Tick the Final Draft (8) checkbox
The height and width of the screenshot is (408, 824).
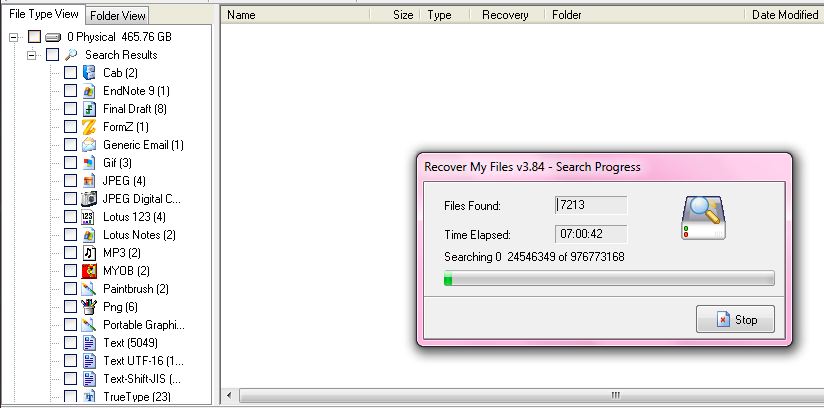click(x=70, y=109)
